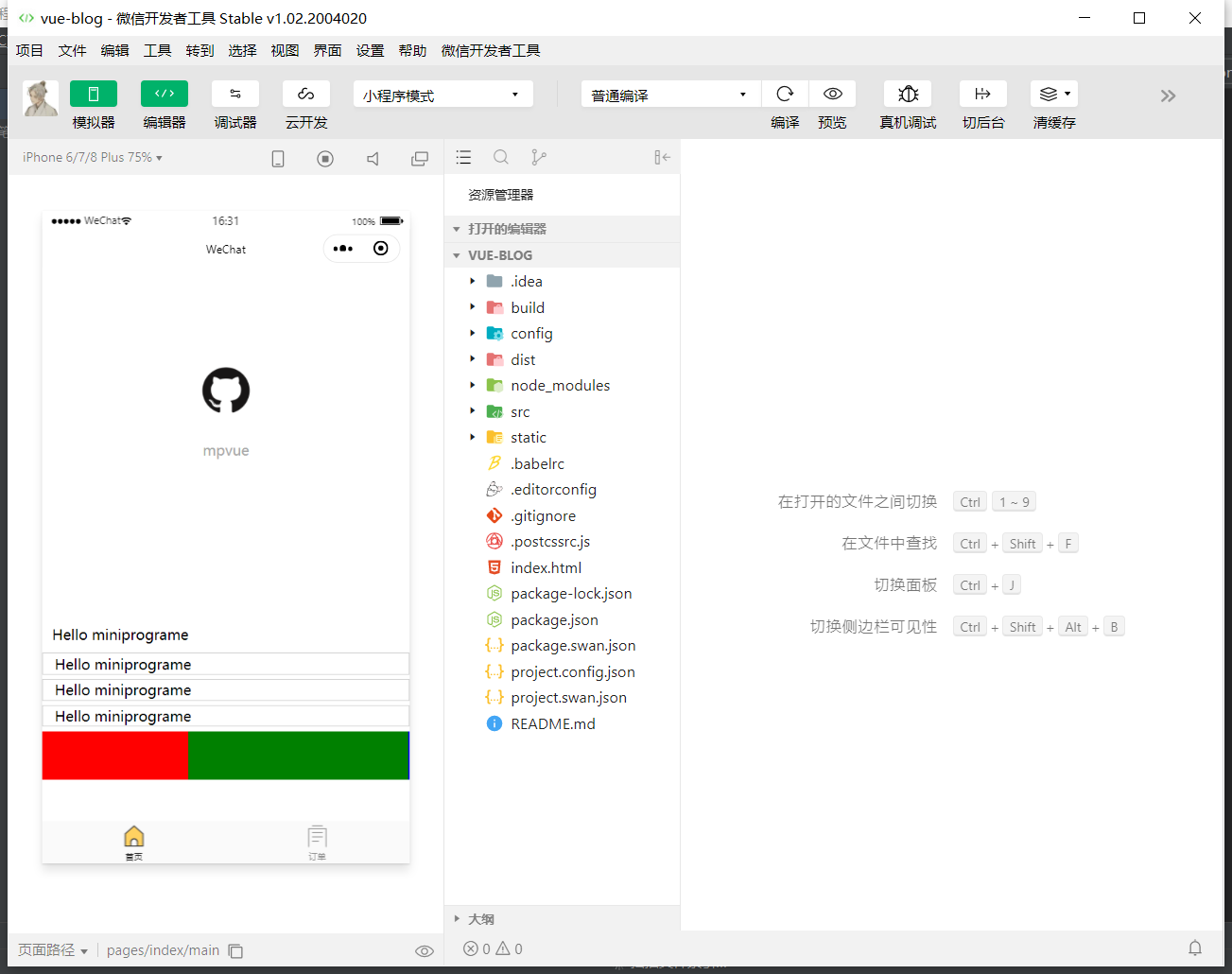
Task: Open the mini program mode dropdown
Action: (442, 95)
